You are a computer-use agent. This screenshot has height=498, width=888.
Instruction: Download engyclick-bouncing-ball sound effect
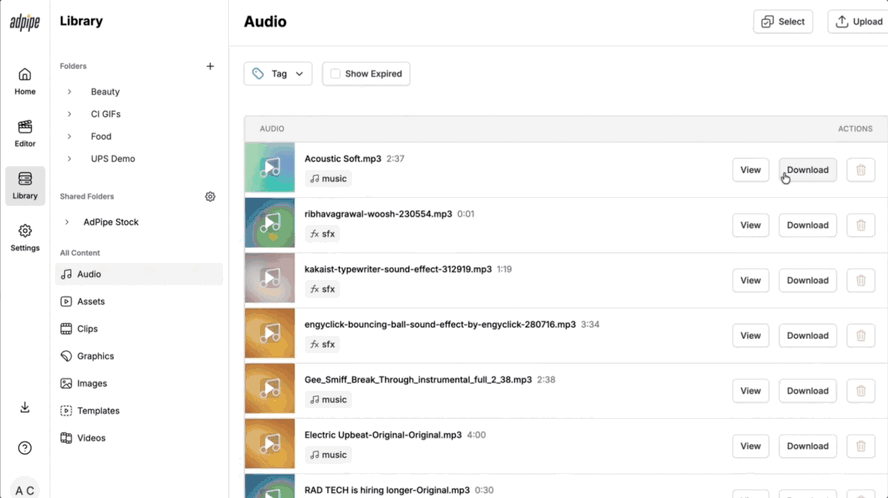coord(808,335)
